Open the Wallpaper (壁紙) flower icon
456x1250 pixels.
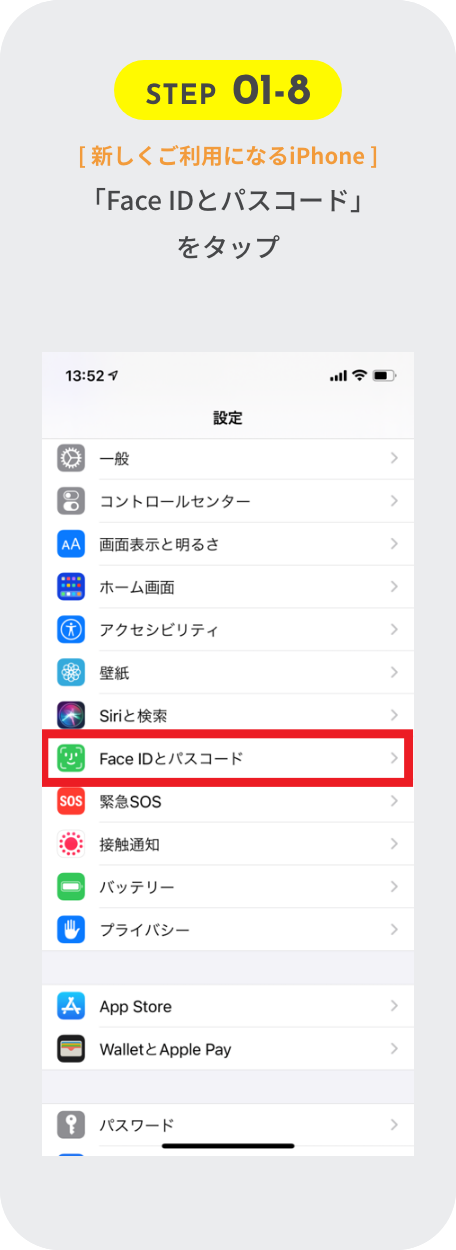71,674
